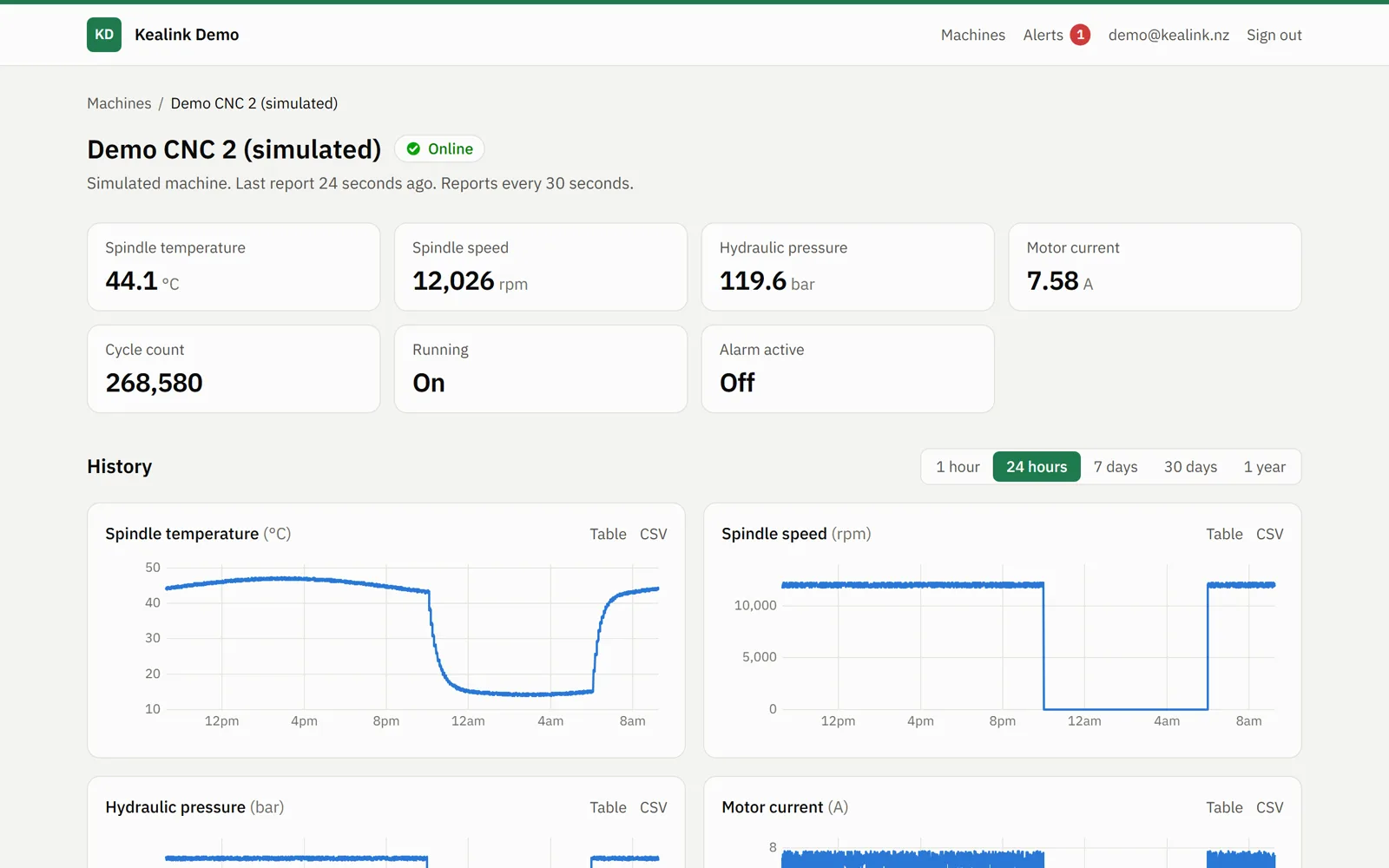Screen dimensions: 1389x868
Task: Download CSV for Spindle speed
Action: point(1269,534)
